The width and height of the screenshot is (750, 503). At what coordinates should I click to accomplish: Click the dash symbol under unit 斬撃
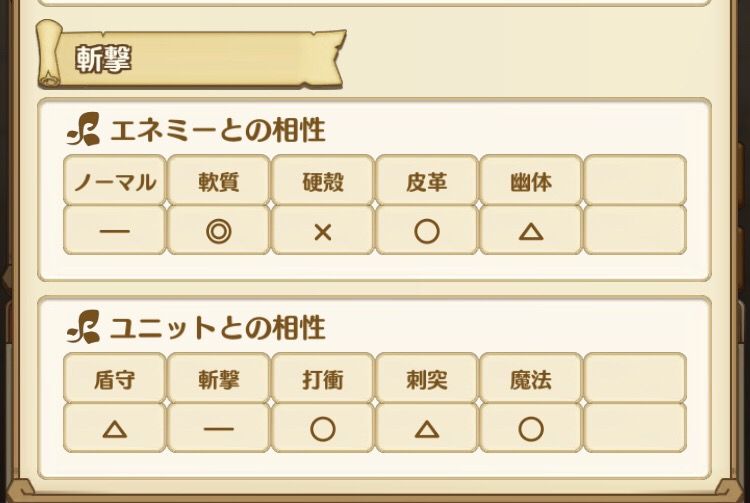(x=218, y=429)
